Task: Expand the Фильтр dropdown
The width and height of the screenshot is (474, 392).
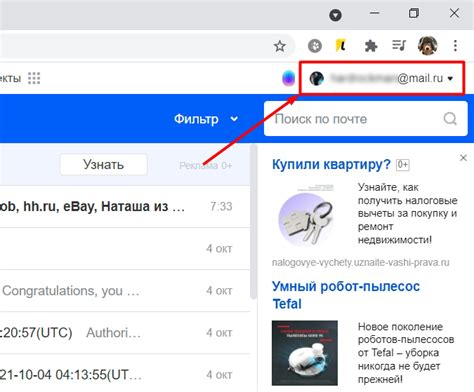Action: coord(206,119)
